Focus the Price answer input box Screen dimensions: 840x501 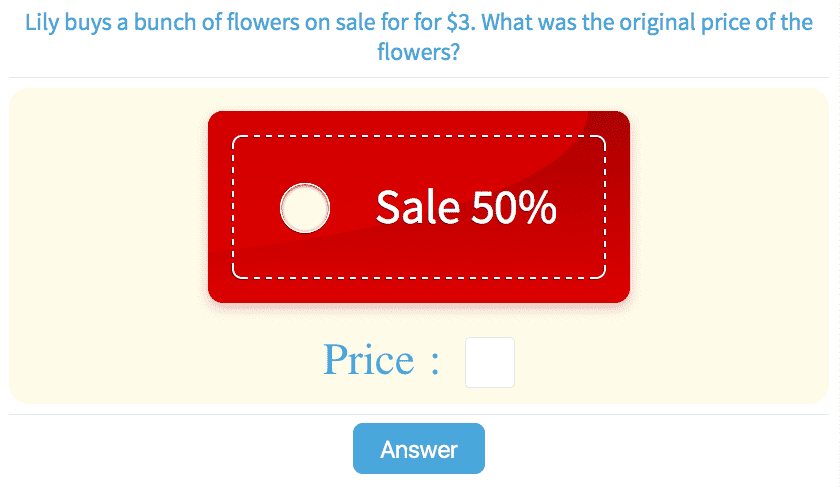pos(490,362)
